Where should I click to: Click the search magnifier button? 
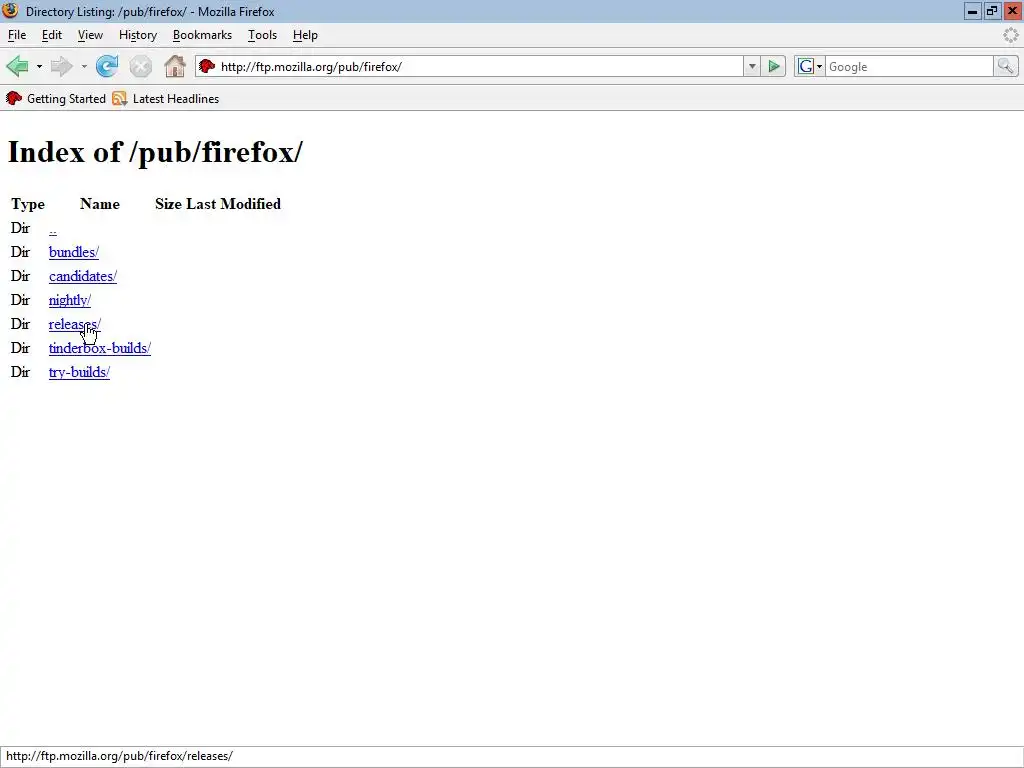click(1006, 66)
